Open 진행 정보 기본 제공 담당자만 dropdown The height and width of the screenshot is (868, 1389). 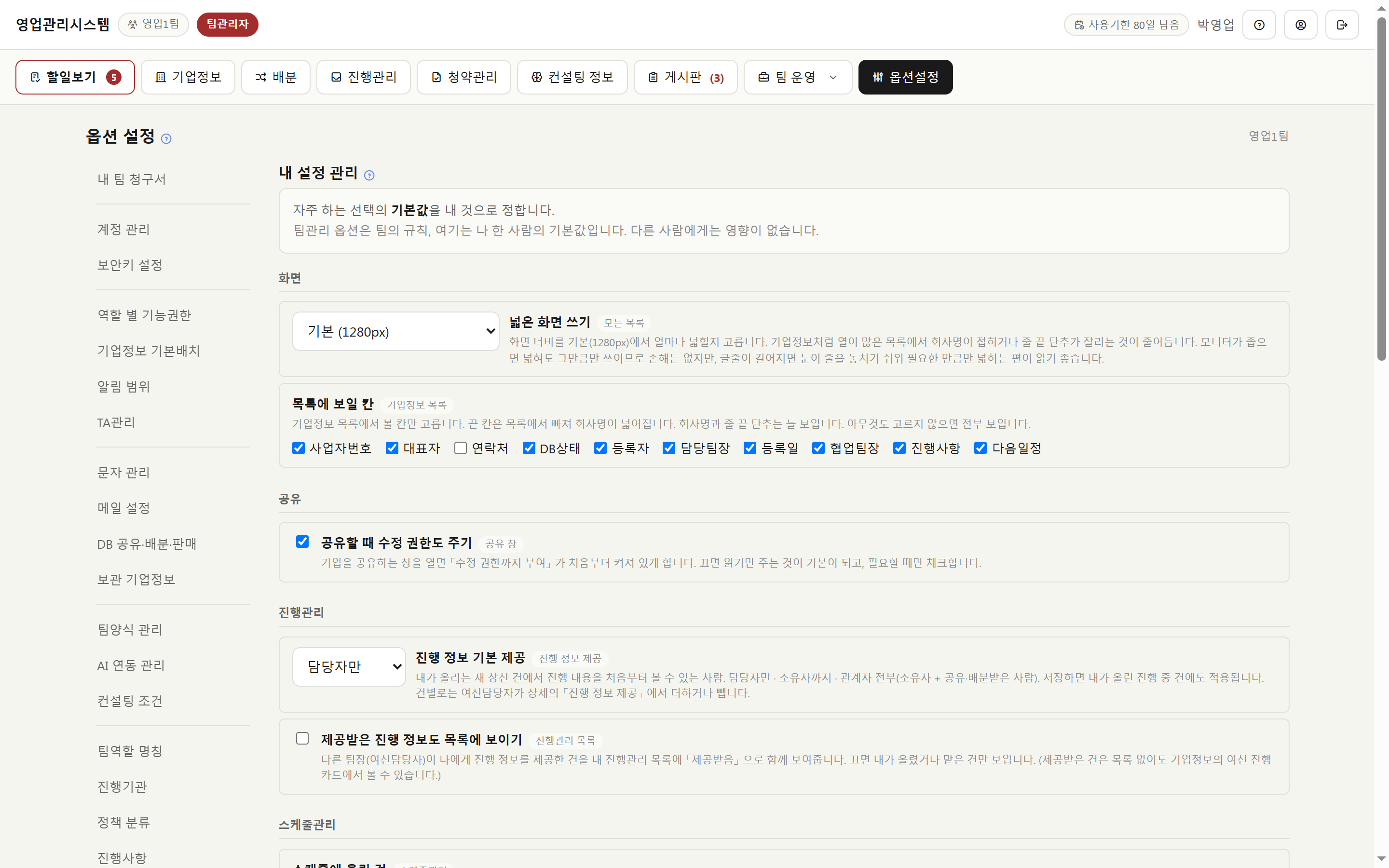349,666
